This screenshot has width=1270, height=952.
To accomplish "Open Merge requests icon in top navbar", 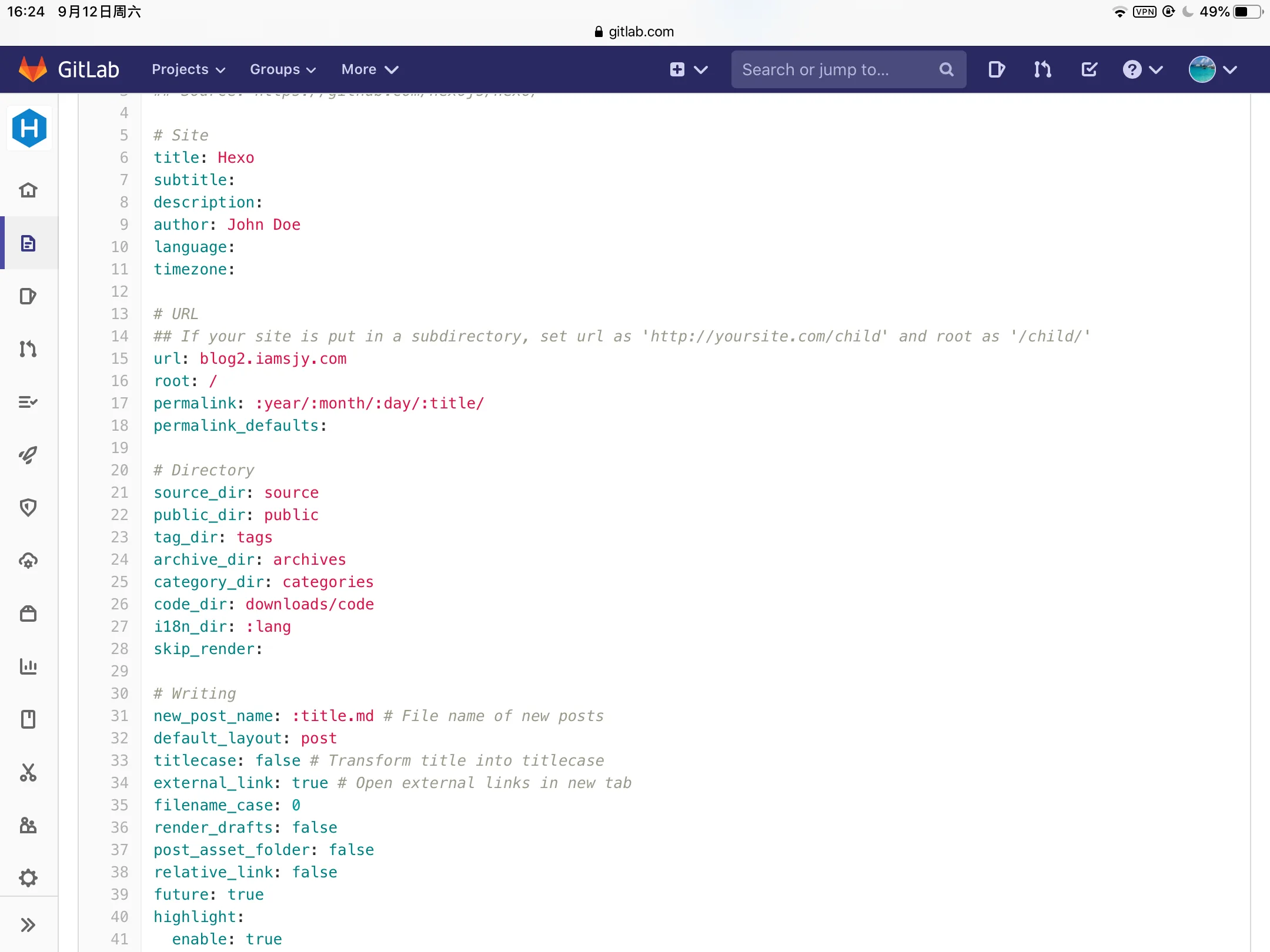I will 1042,69.
